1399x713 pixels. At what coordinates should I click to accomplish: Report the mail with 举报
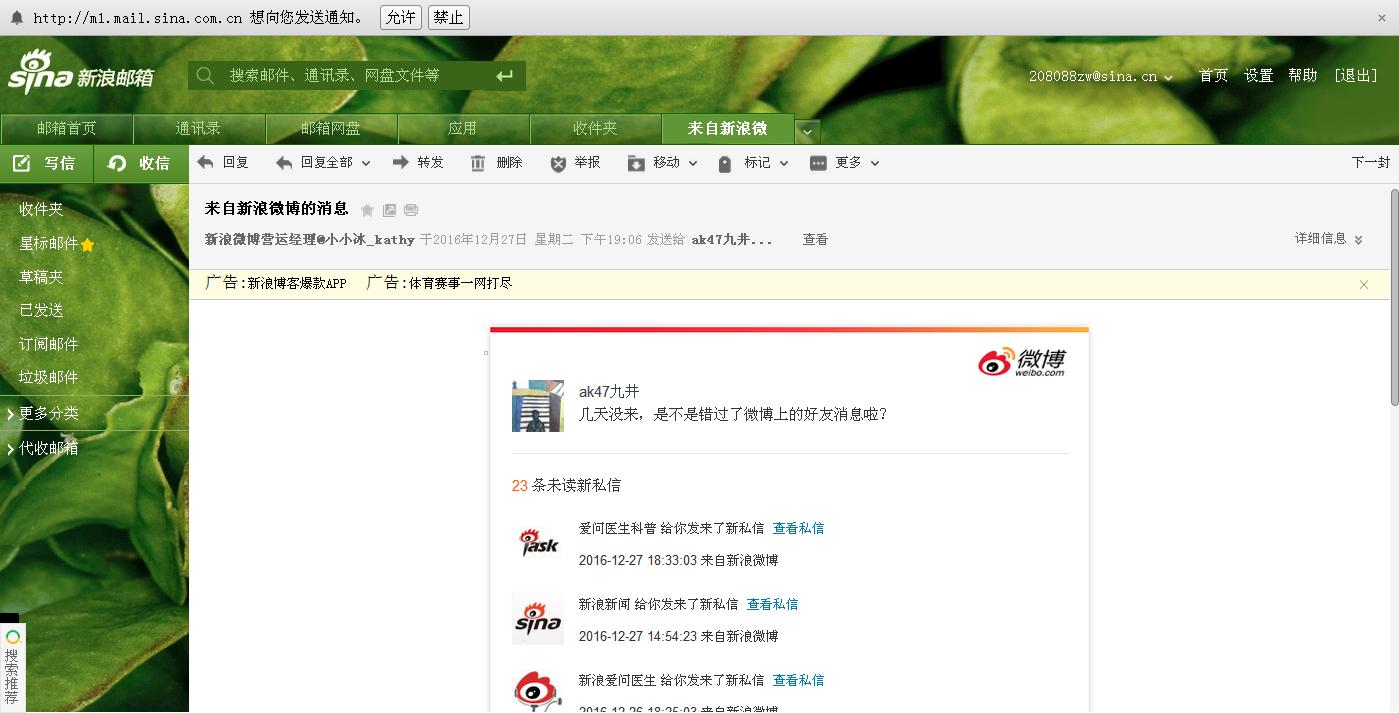[575, 163]
